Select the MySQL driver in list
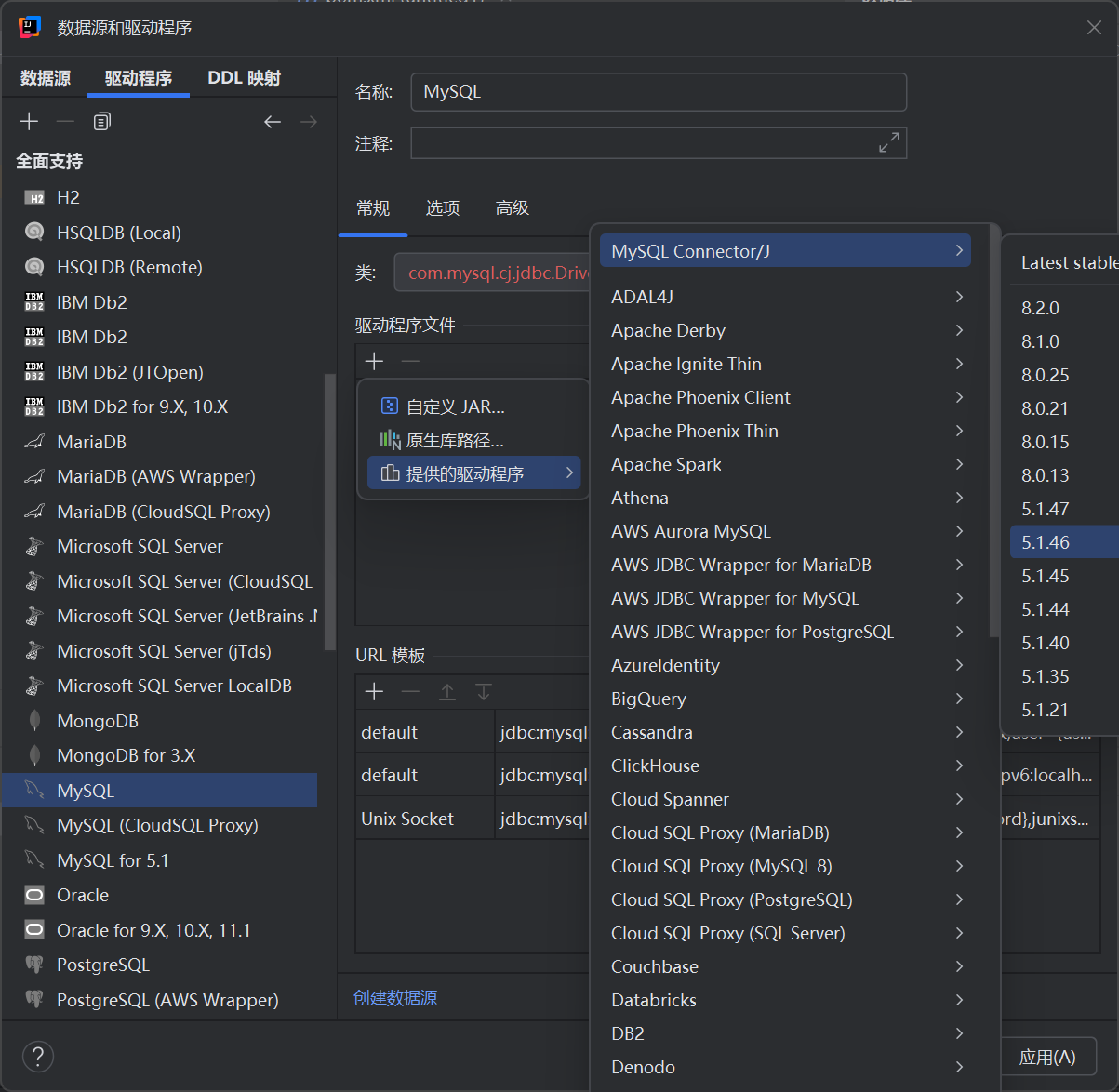The image size is (1119, 1092). click(x=160, y=791)
